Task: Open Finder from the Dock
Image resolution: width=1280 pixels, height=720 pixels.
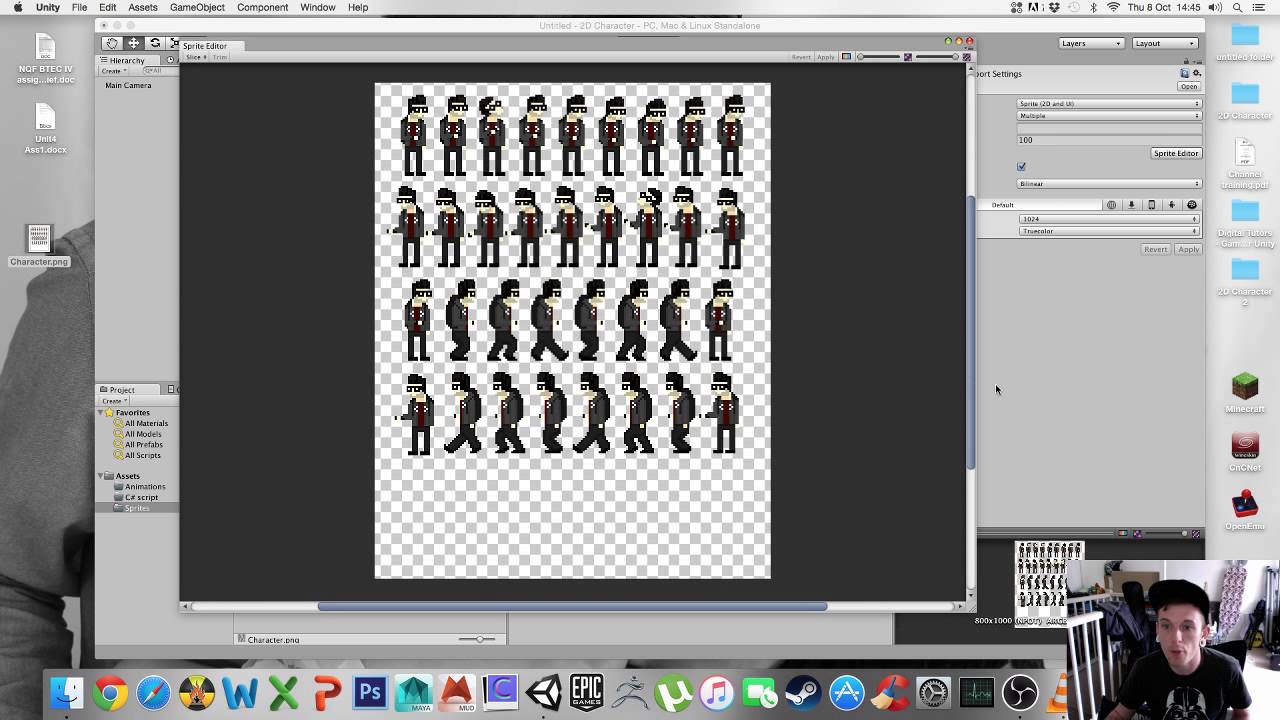Action: point(67,692)
